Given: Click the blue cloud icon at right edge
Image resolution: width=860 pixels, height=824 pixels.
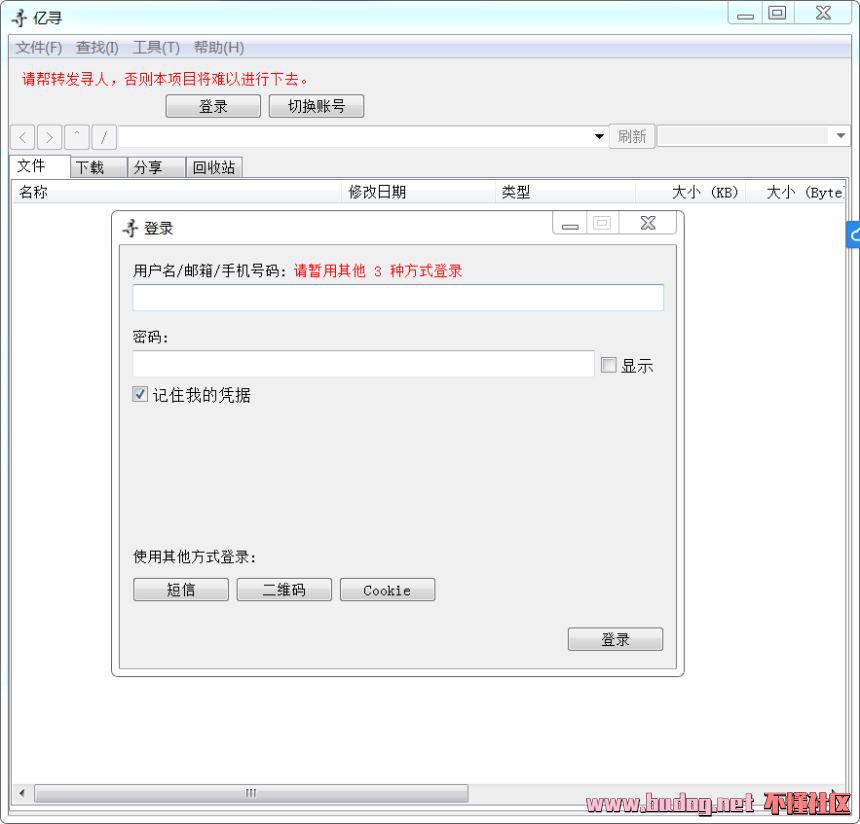Looking at the screenshot, I should click(853, 235).
